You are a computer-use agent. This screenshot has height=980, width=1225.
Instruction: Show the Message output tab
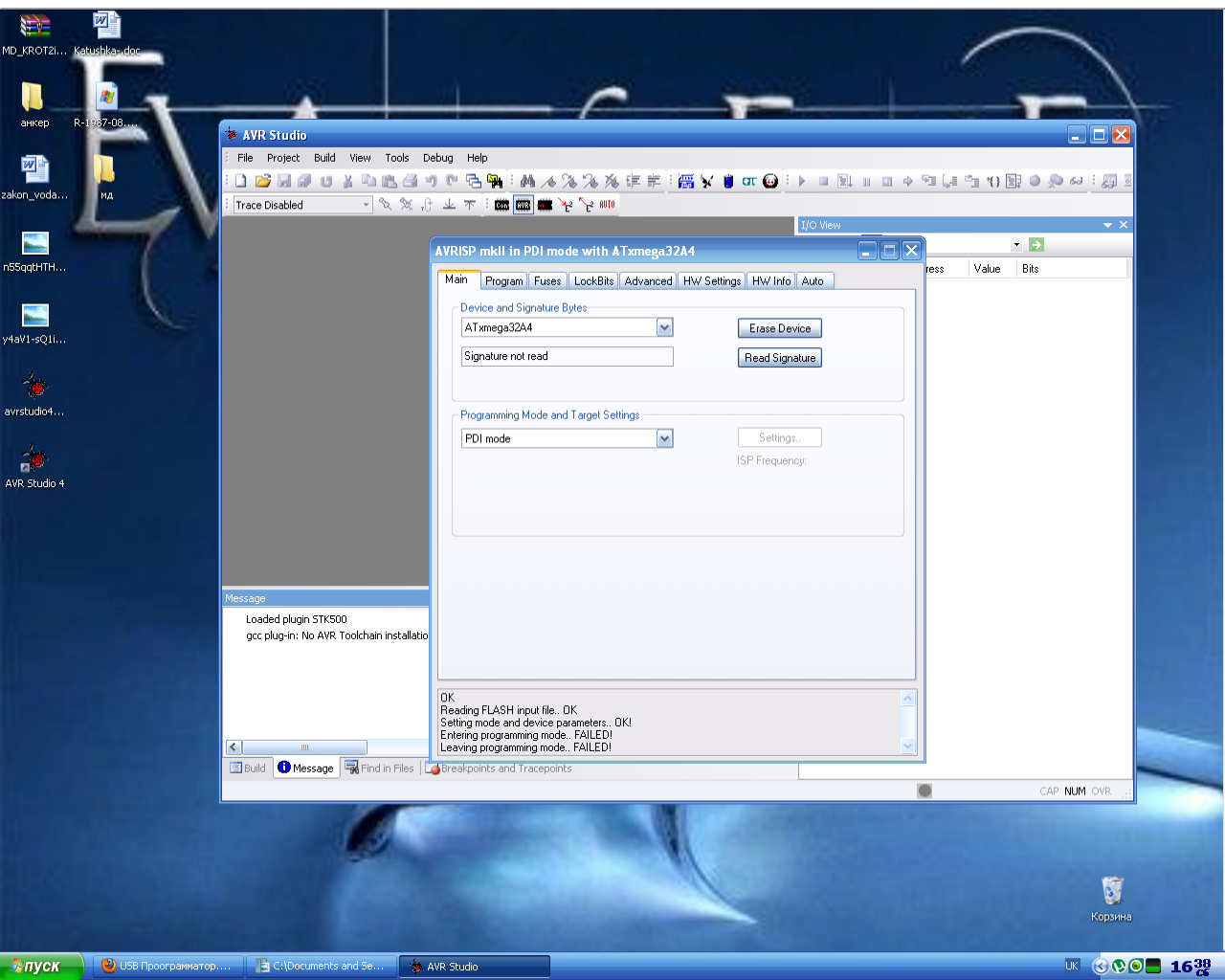tap(306, 768)
